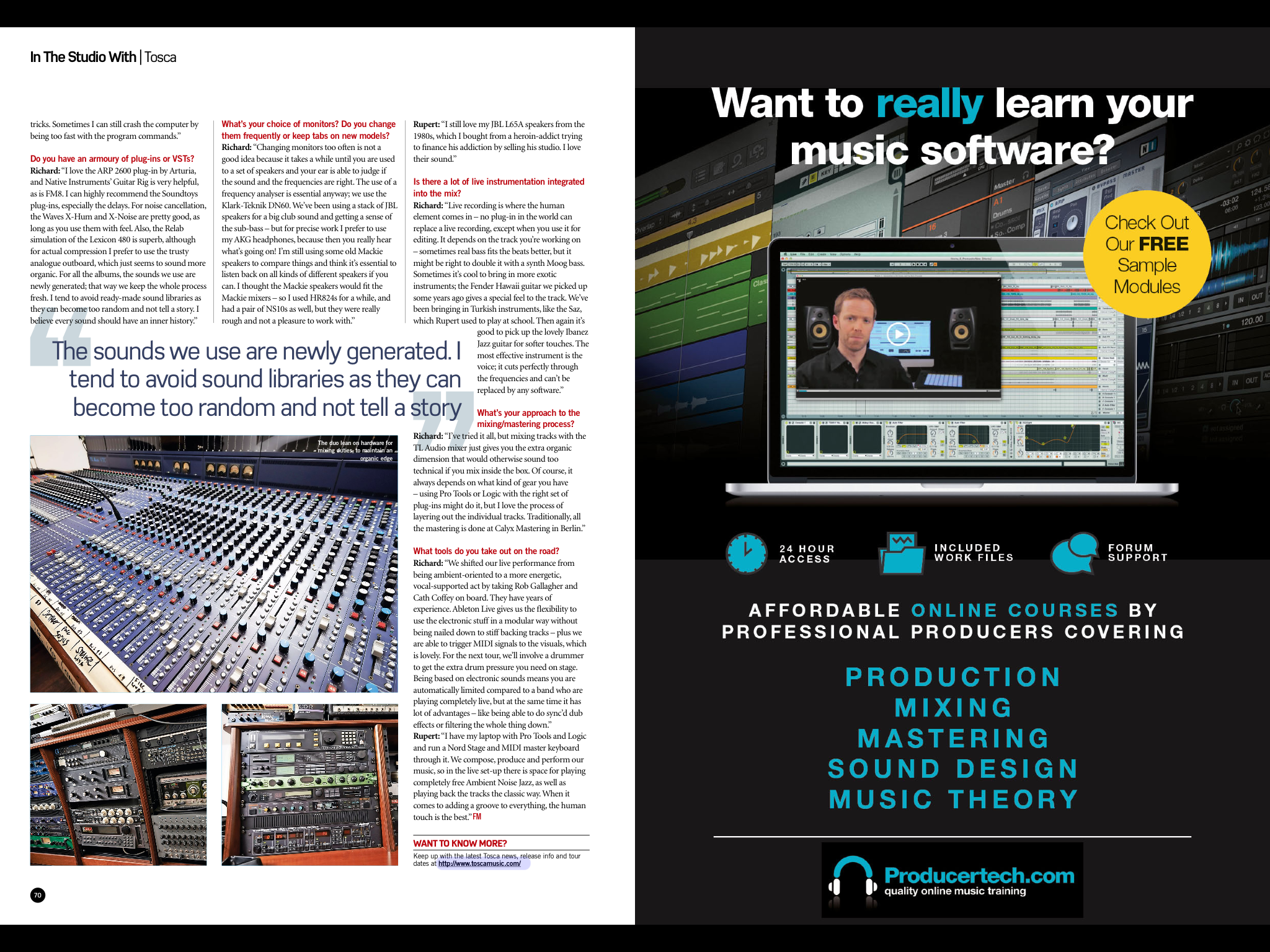Screen dimensions: 1270x952
Task: Open the toscamusic.com link
Action: point(479,864)
